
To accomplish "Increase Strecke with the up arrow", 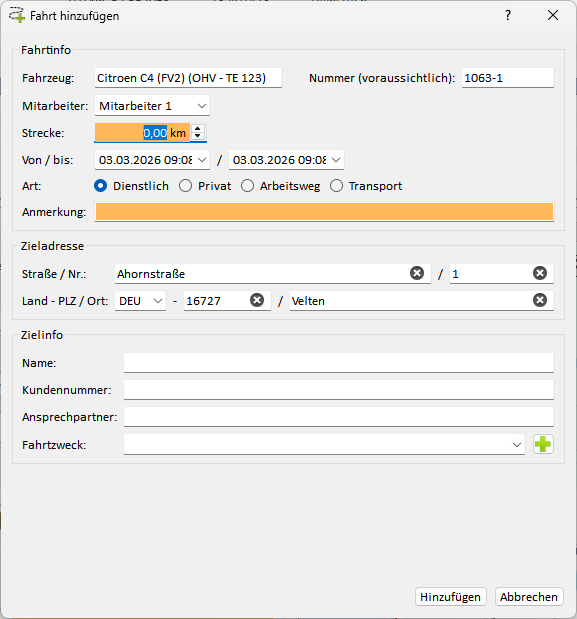I will (198, 128).
